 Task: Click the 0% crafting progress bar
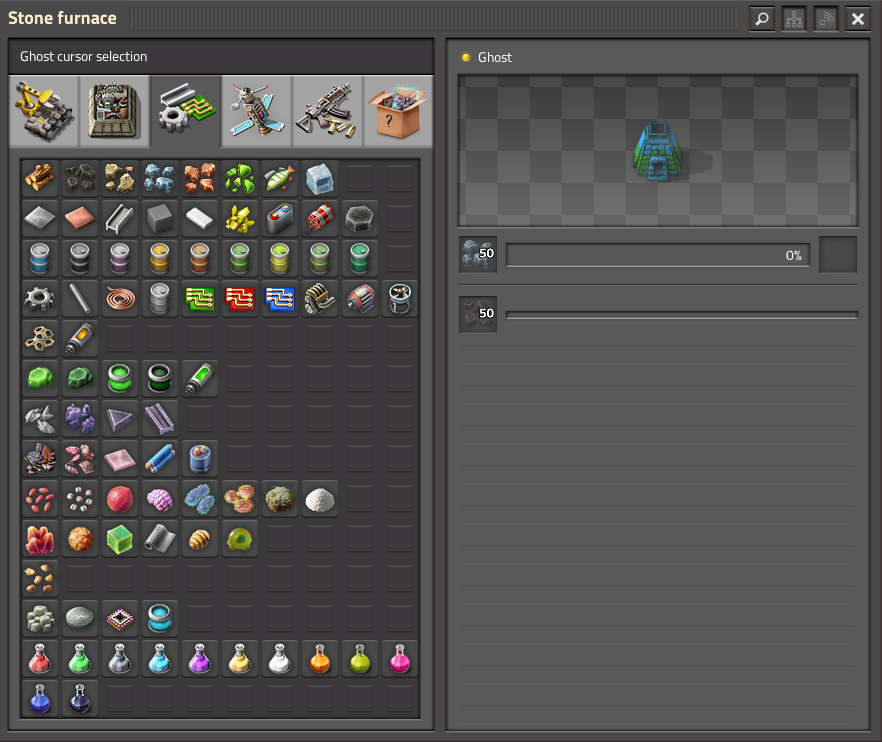[658, 255]
